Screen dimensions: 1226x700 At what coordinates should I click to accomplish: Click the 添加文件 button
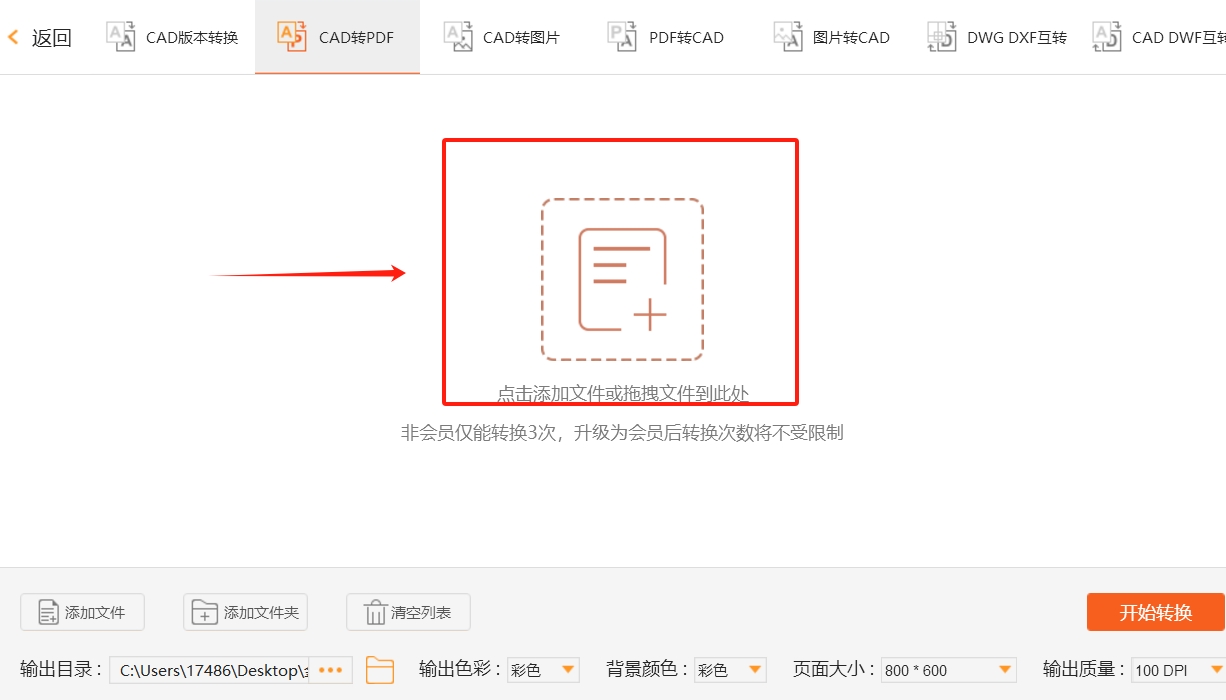click(82, 612)
